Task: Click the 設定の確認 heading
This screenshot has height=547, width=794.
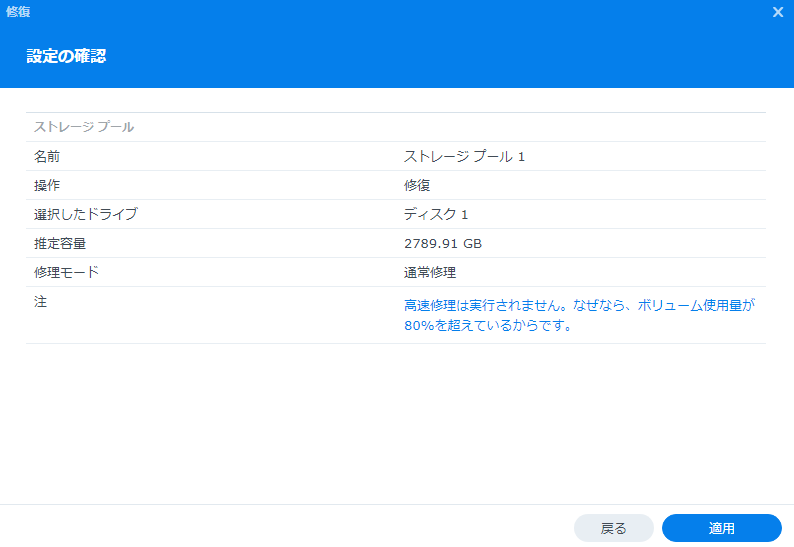Action: pos(66,56)
